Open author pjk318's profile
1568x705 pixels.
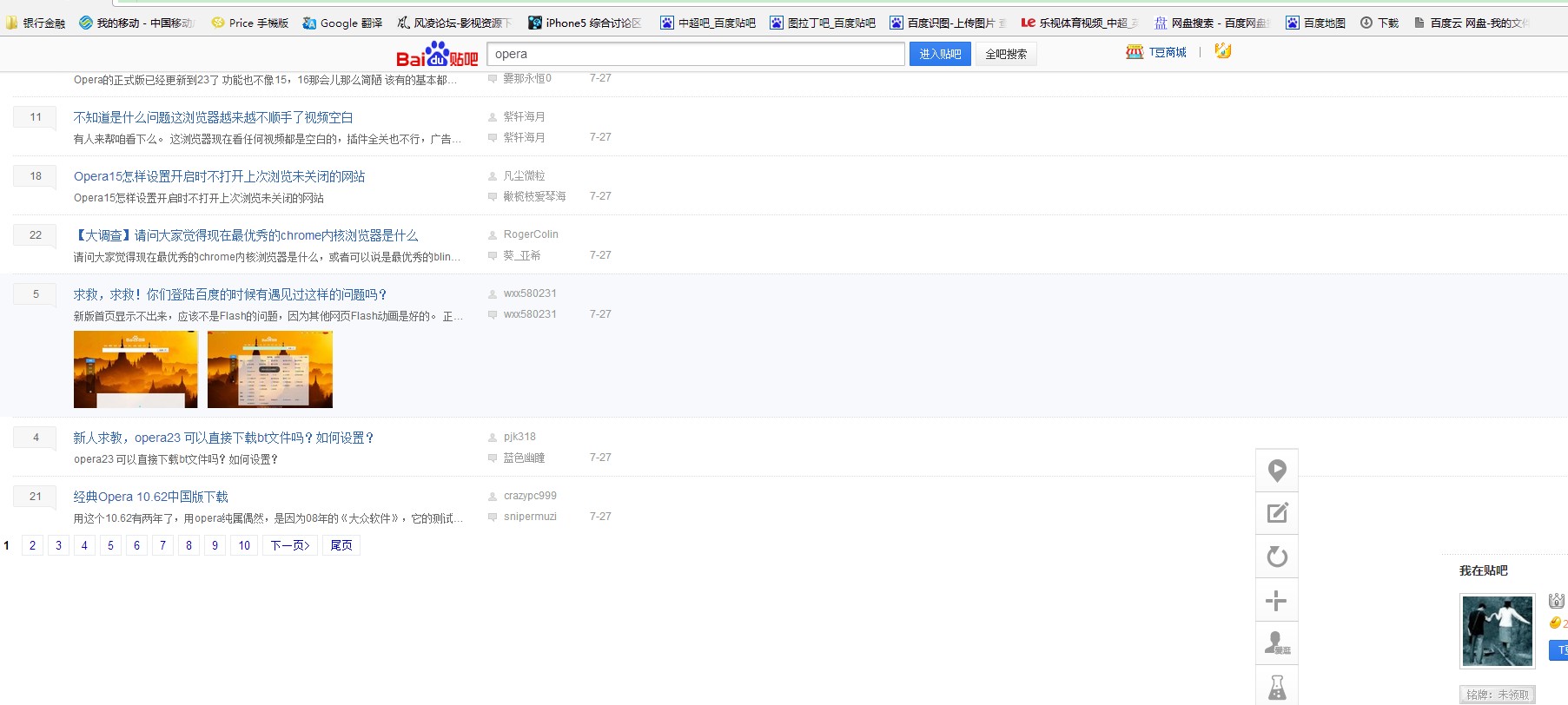click(519, 437)
